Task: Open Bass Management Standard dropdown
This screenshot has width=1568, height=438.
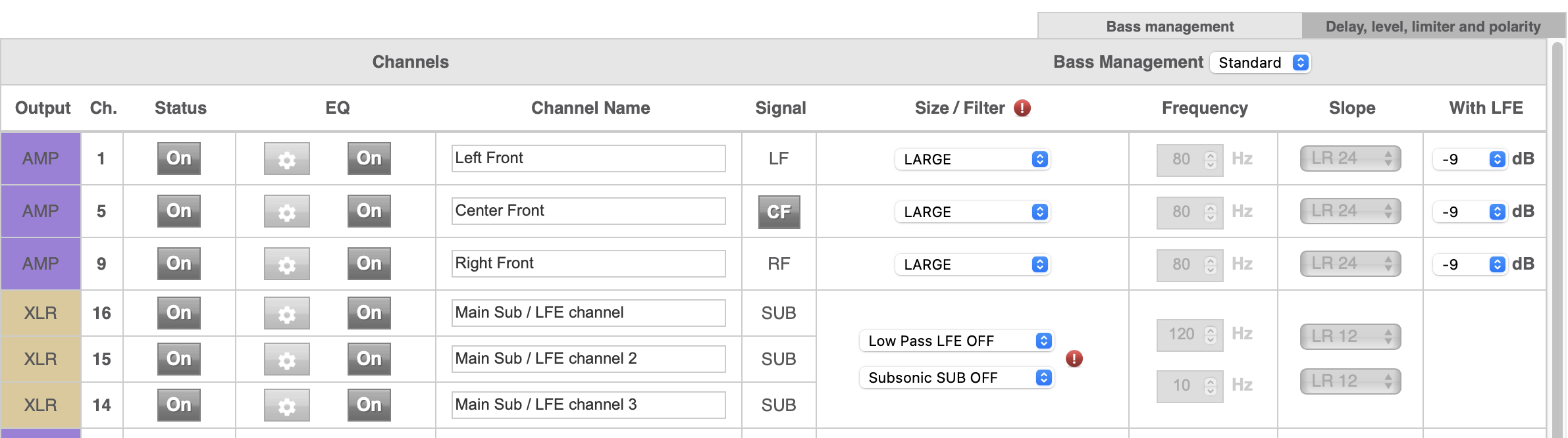Action: tap(1260, 62)
